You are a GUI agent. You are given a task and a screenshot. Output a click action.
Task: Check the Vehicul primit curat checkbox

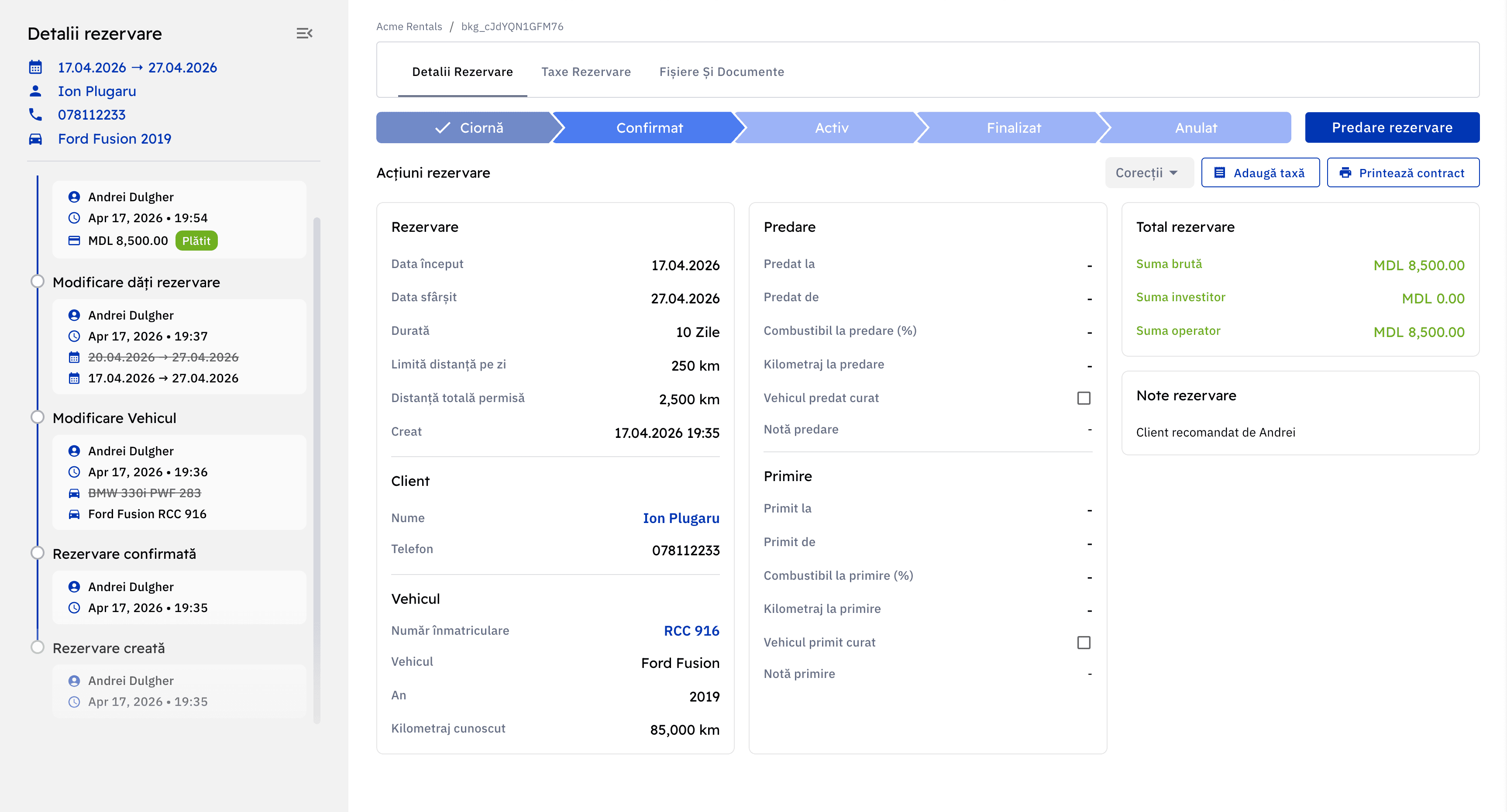[1084, 642]
